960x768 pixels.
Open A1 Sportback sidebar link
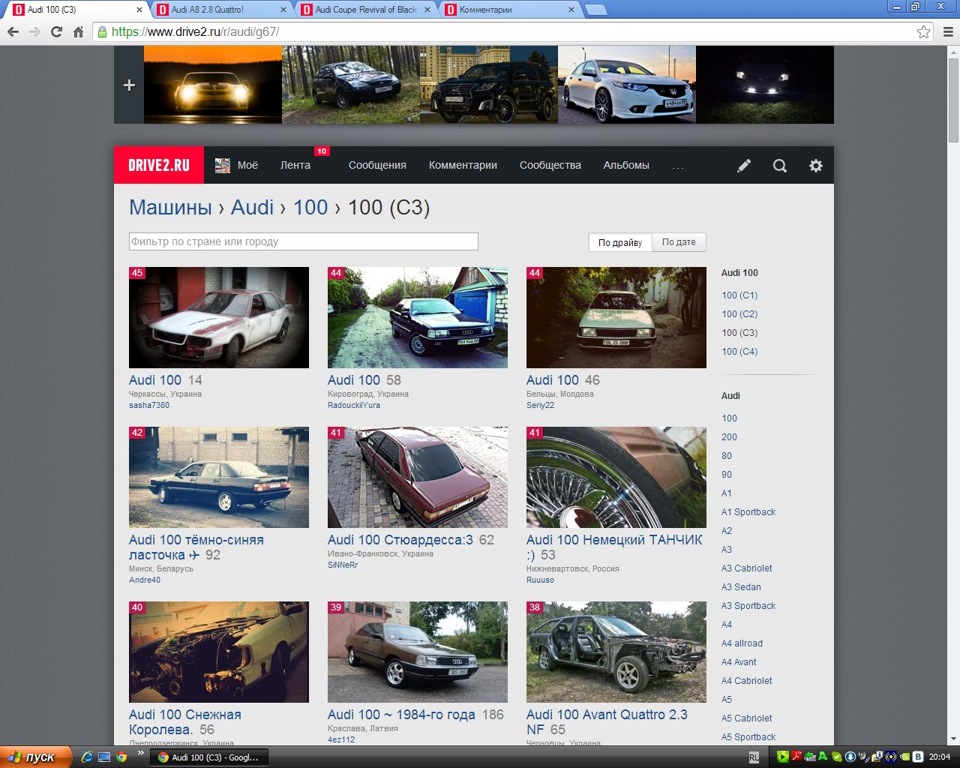(748, 512)
